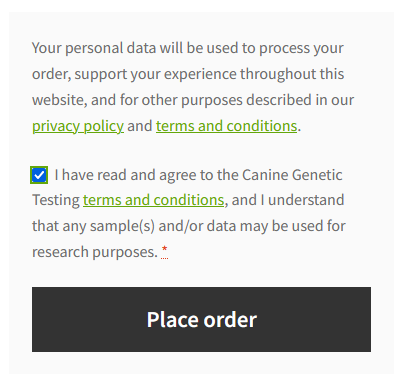Viewport: 402px width, 389px height.
Task: Click the word 'Testing' in the agreement label
Action: pos(56,201)
